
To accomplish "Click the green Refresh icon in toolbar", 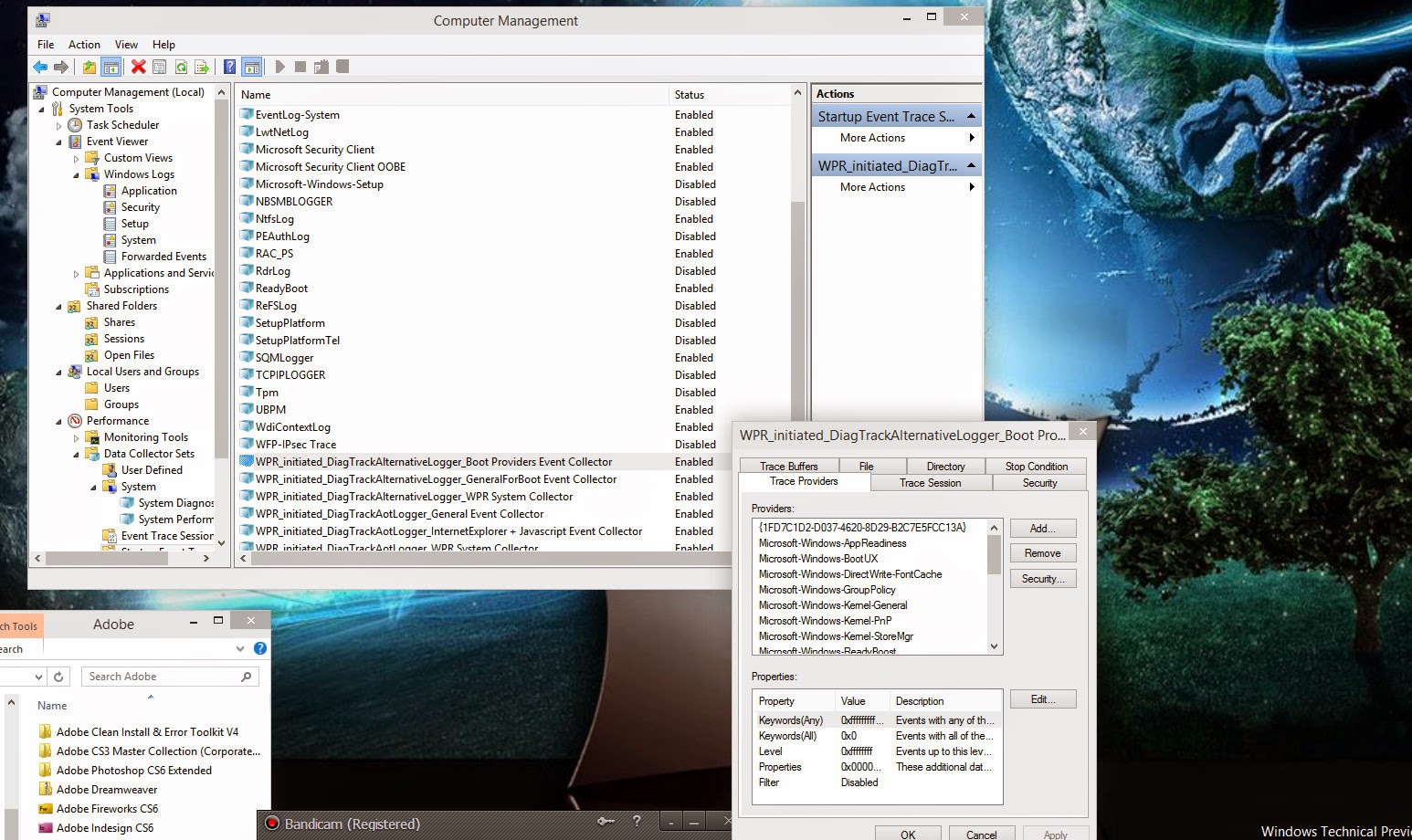I will pyautogui.click(x=181, y=67).
